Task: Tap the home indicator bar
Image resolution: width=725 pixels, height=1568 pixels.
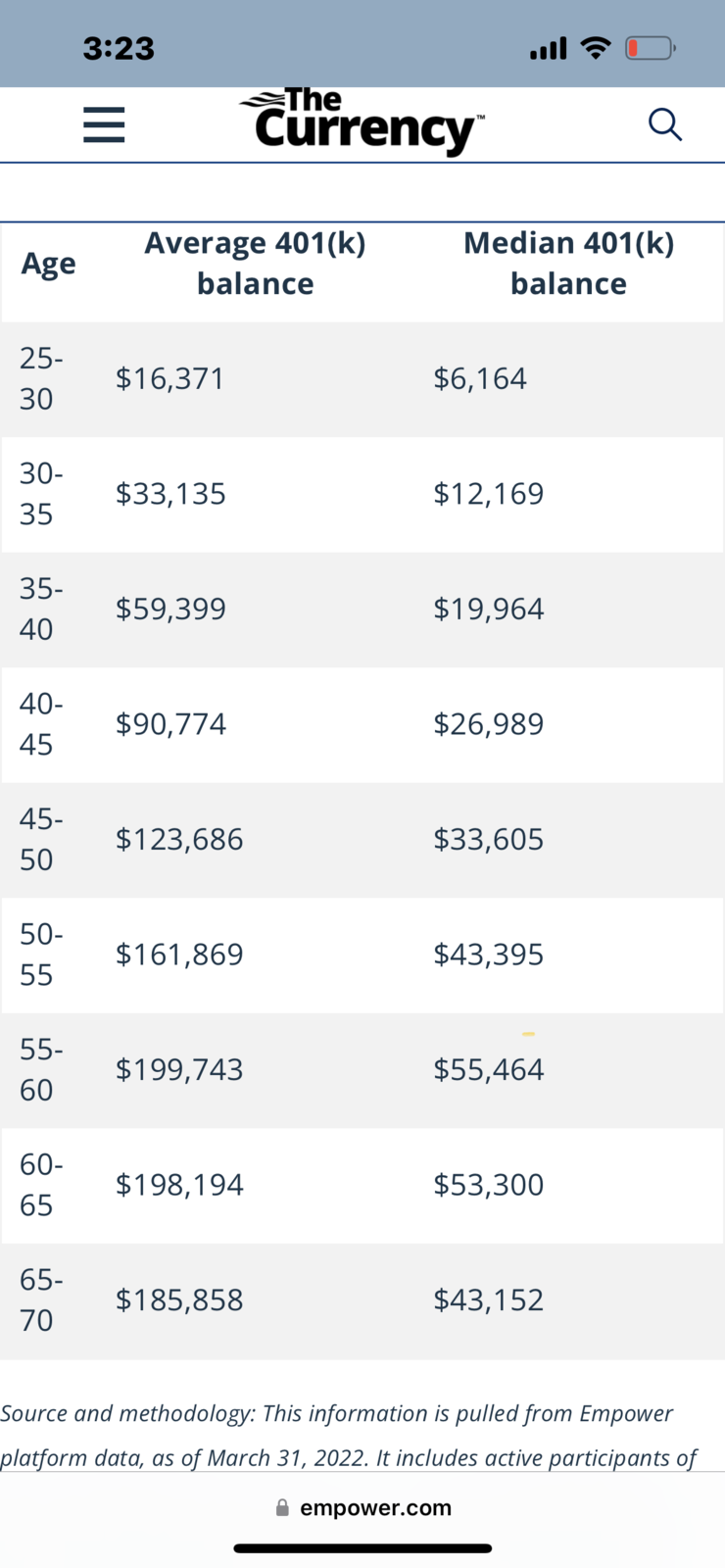Action: (362, 1548)
